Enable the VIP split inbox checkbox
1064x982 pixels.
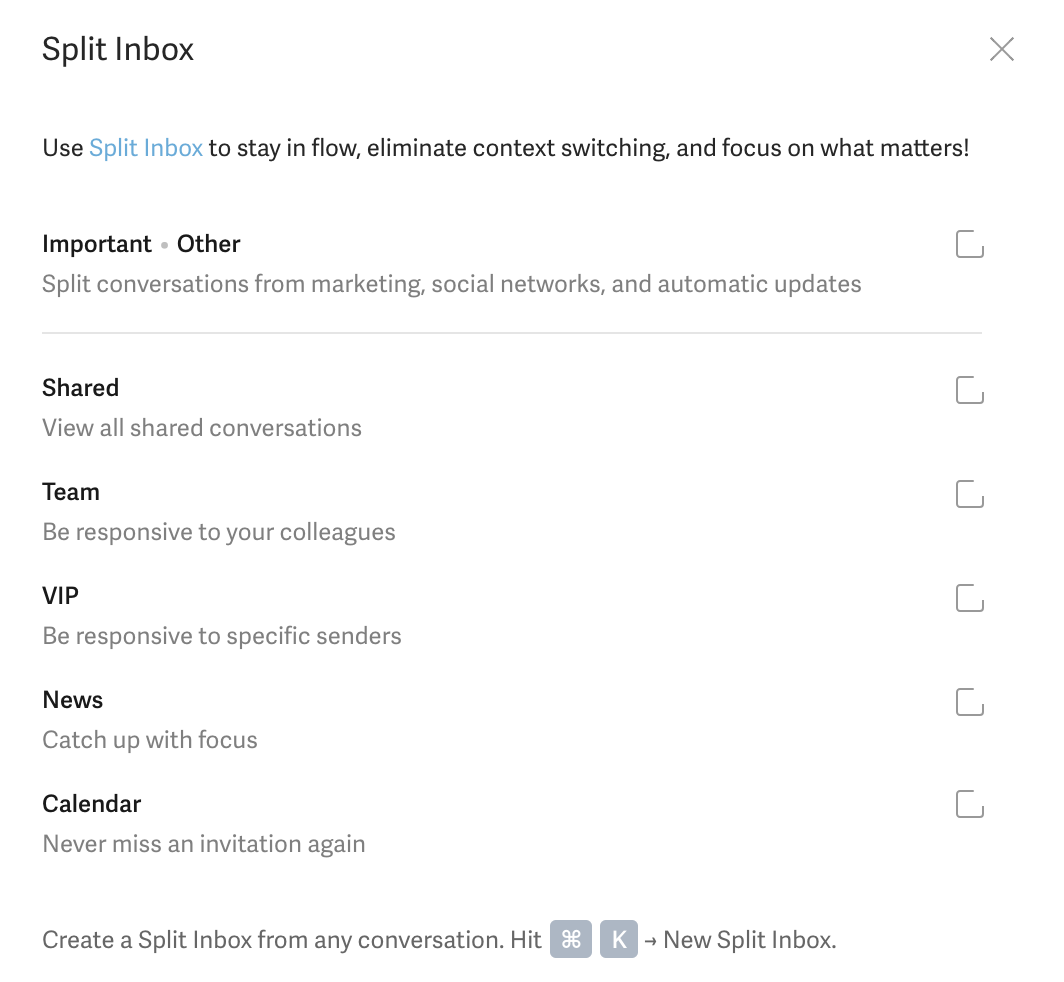[x=969, y=597]
